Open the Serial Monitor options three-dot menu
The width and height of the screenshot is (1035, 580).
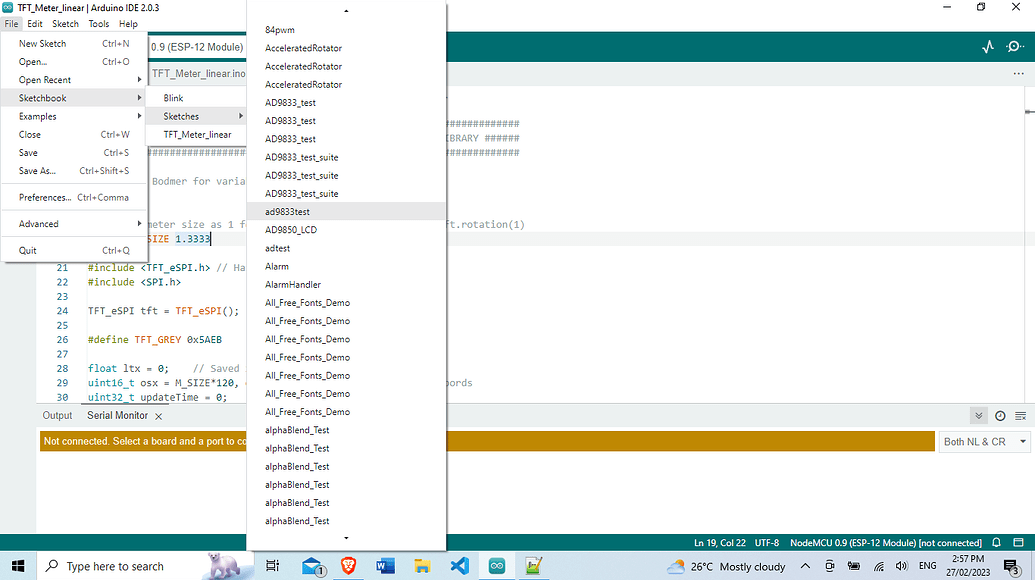1019,72
